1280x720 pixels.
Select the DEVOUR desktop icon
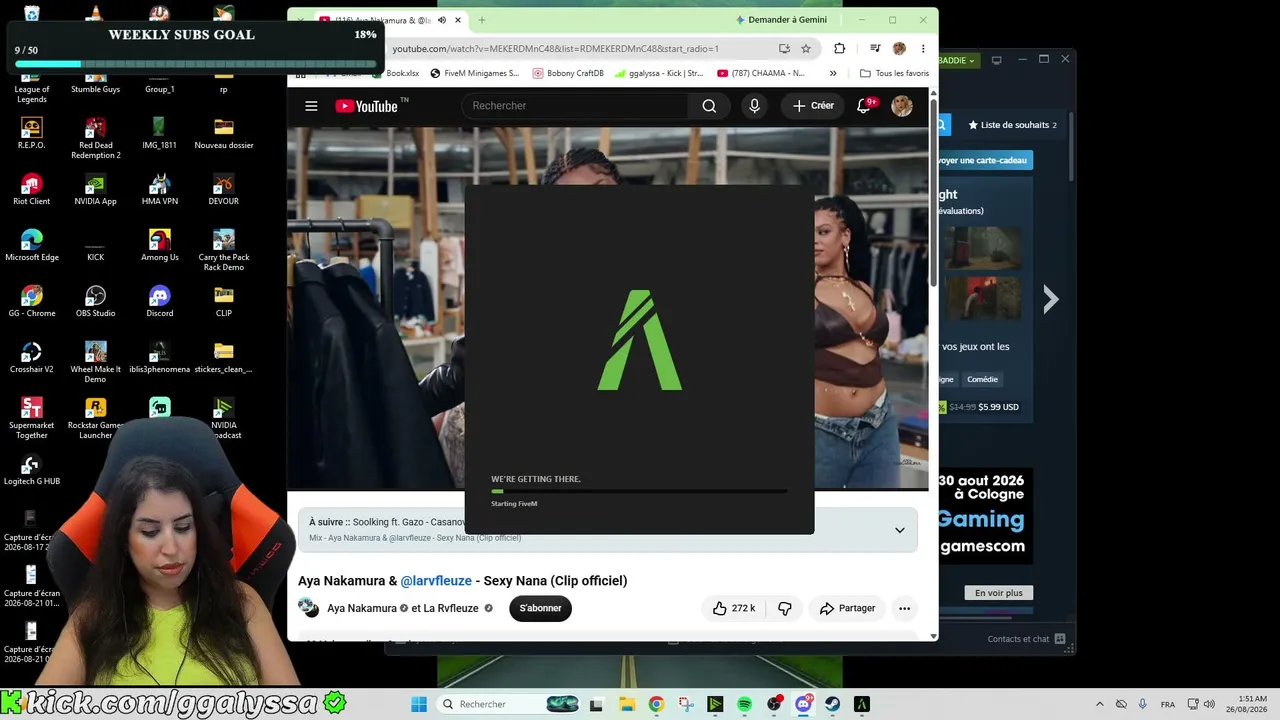point(224,188)
